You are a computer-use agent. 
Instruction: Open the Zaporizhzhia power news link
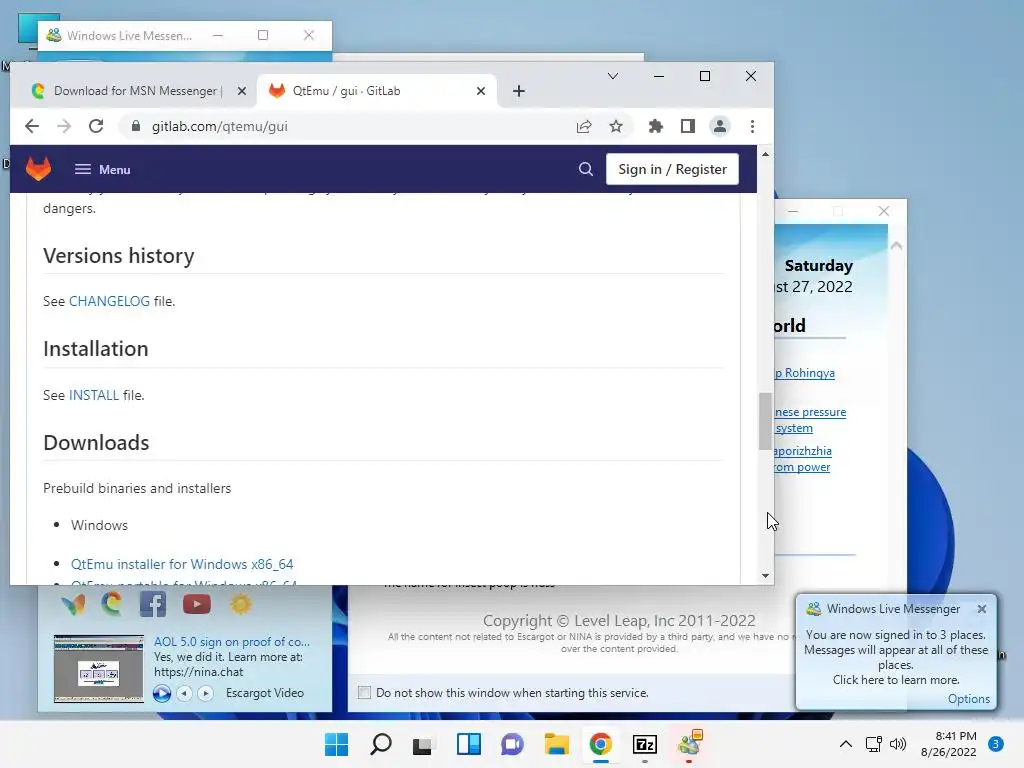(x=803, y=458)
